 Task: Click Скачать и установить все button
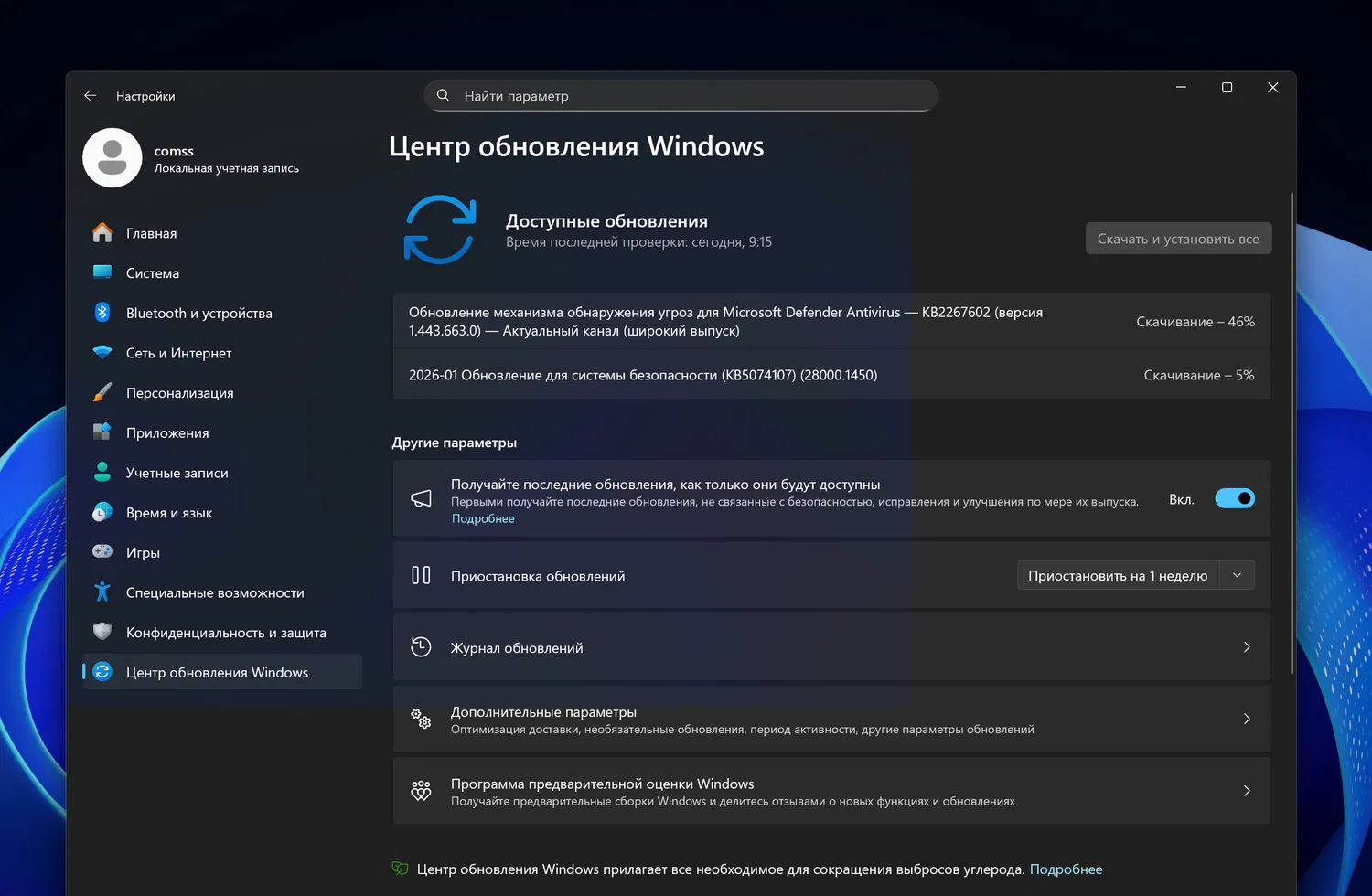point(1178,239)
